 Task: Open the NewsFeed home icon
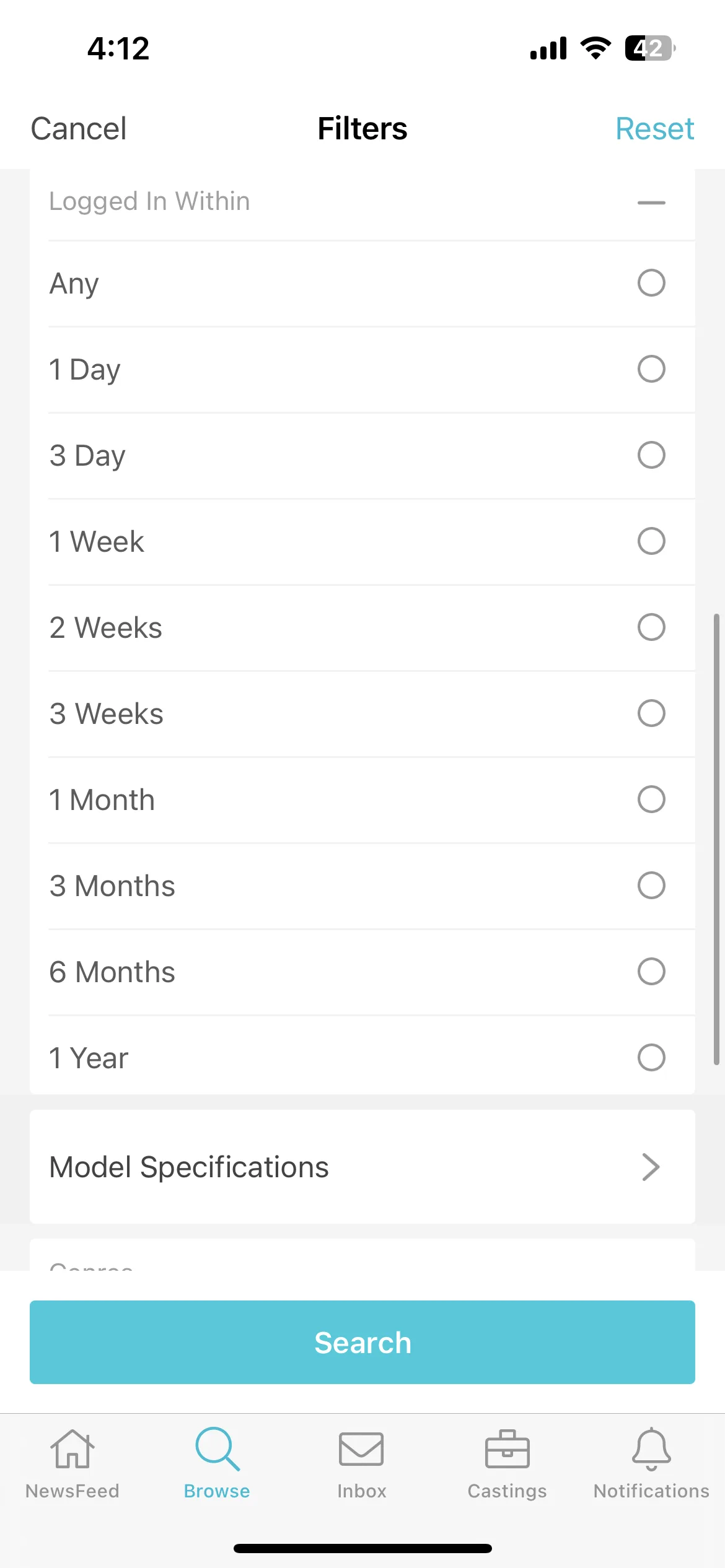coord(72,1450)
